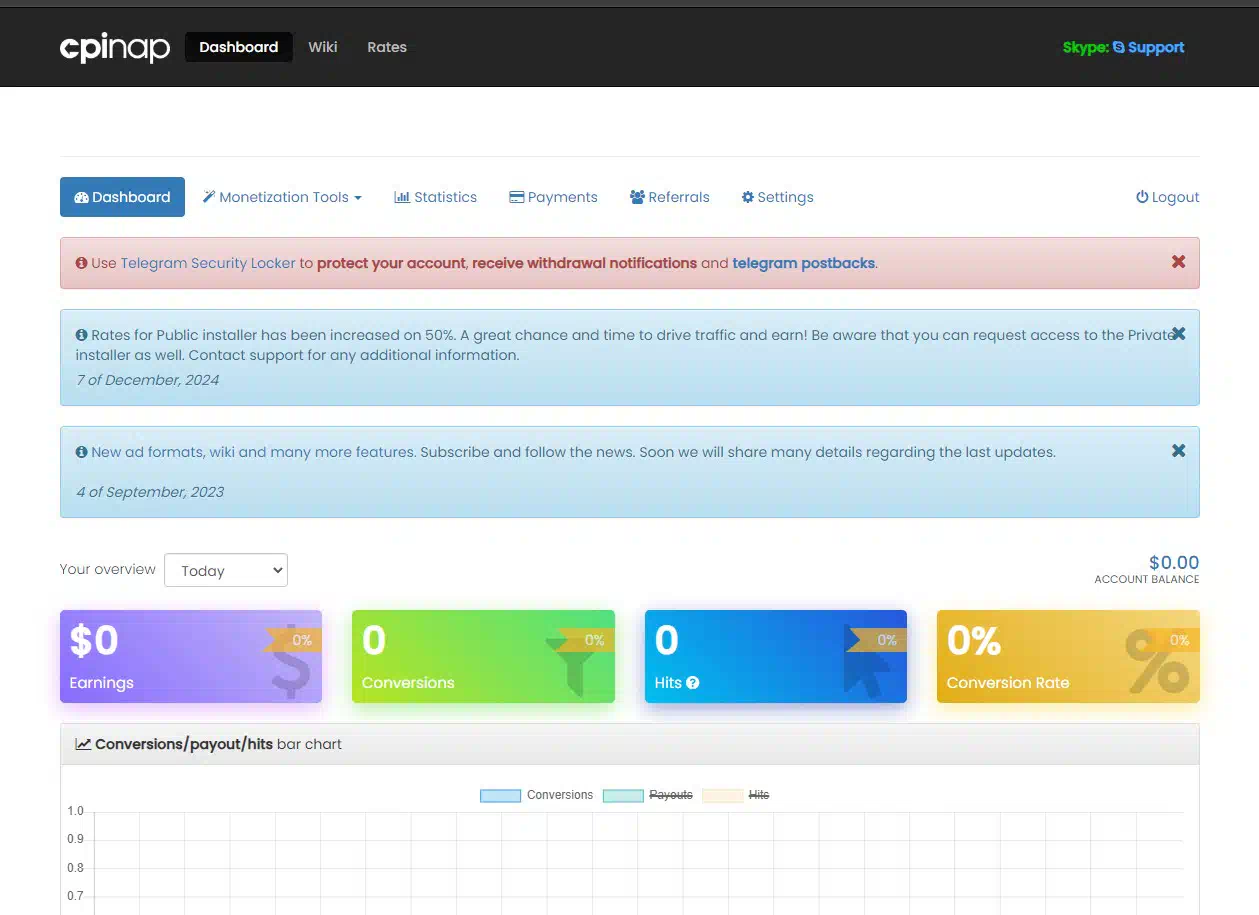Click the Earnings card

(191, 656)
